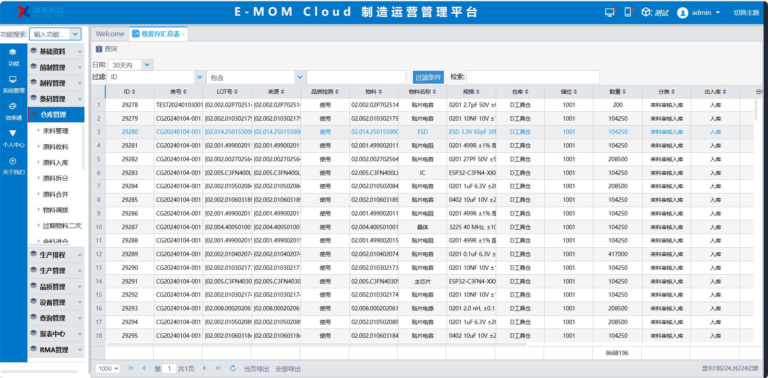The width and height of the screenshot is (768, 378).
Task: Click the cell with ID 29278
Action: (x=130, y=105)
